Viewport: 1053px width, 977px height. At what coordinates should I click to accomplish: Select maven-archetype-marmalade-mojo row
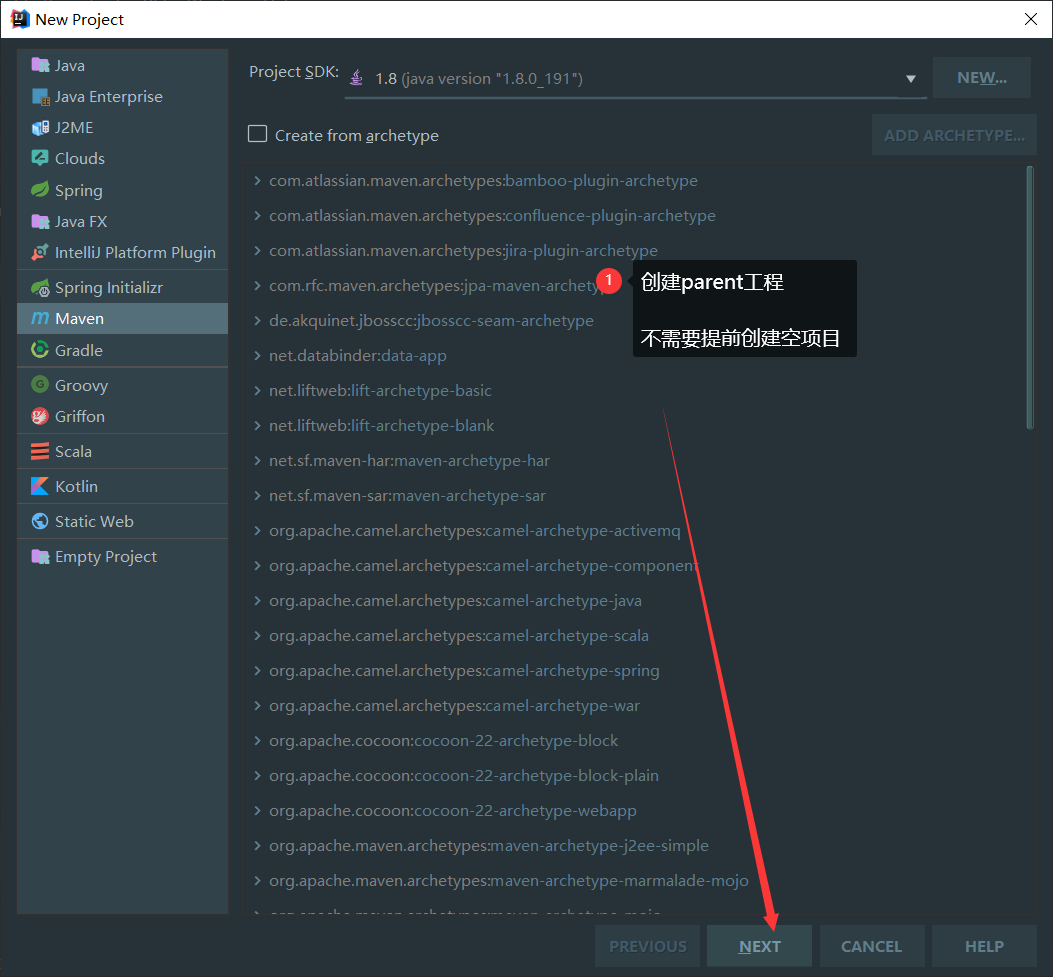point(635,880)
